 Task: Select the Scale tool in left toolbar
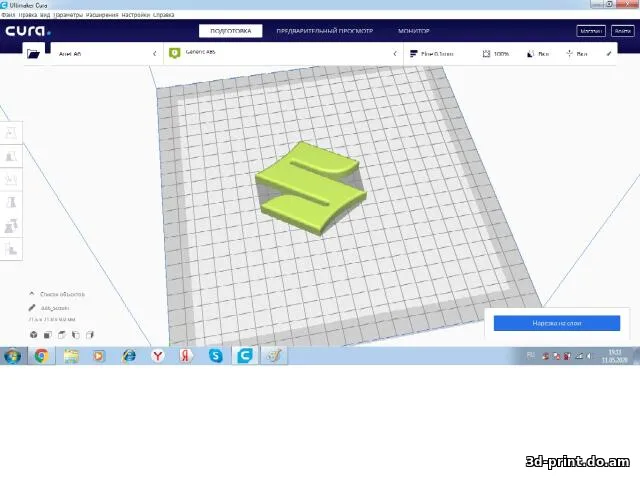point(11,156)
